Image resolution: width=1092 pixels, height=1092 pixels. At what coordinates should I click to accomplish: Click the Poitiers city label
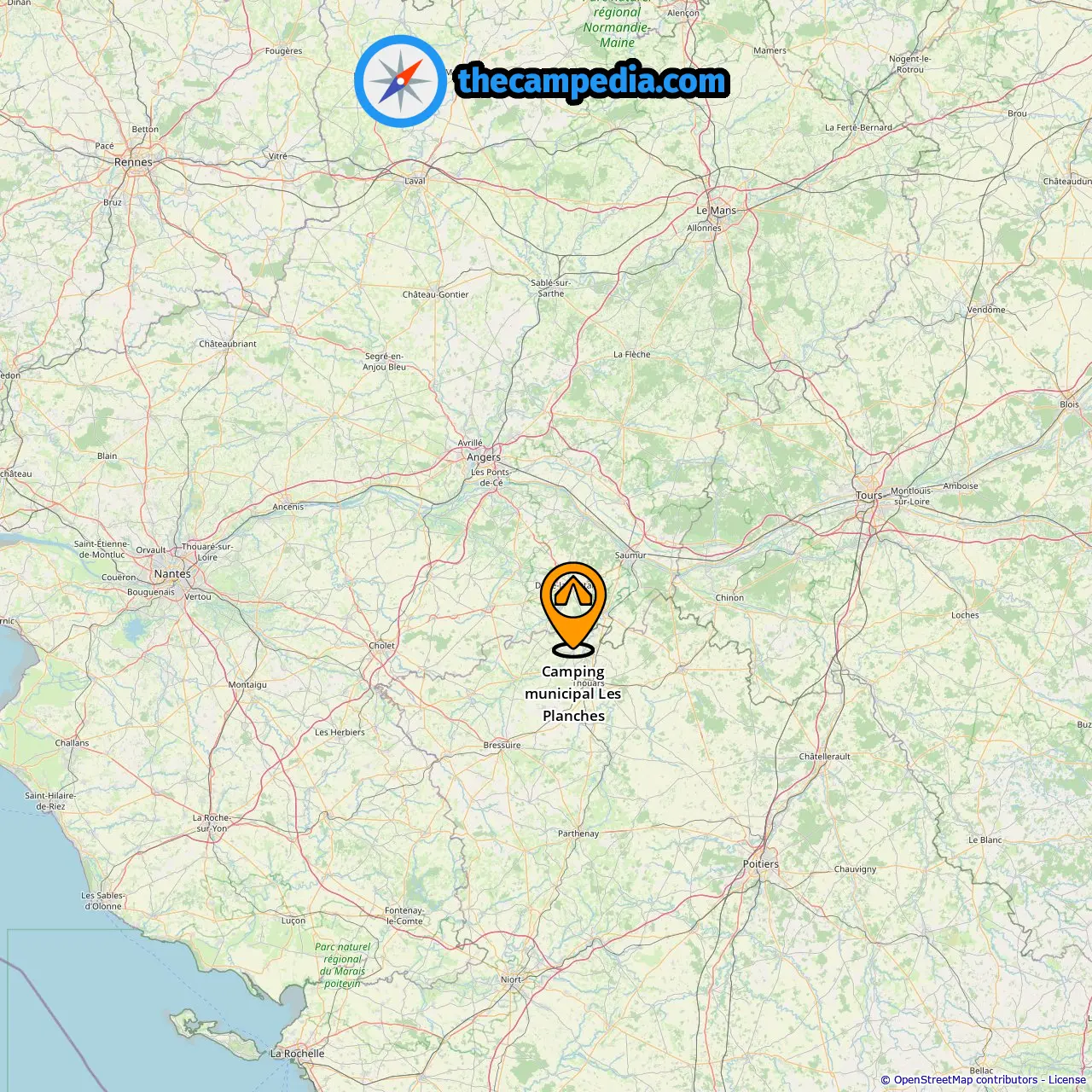[x=760, y=864]
